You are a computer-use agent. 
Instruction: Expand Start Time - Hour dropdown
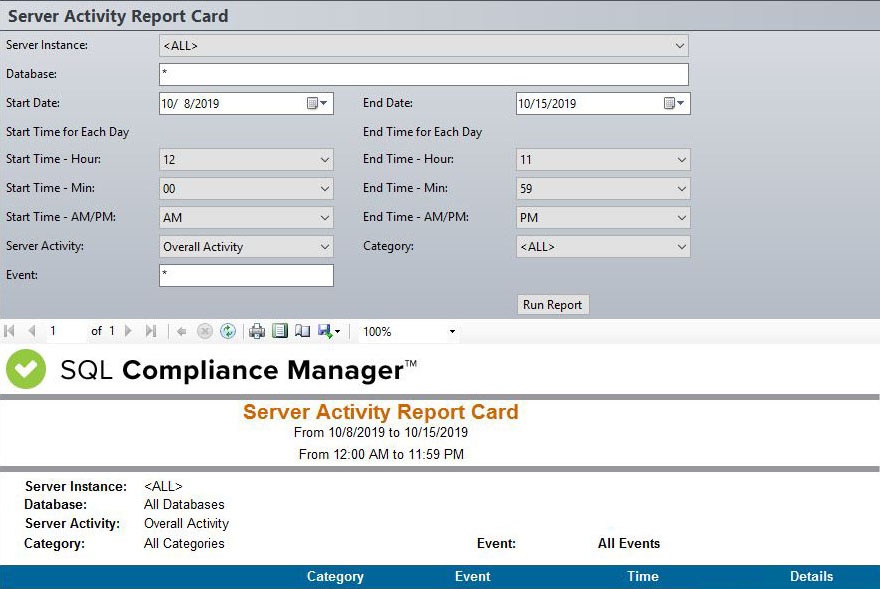pos(324,159)
